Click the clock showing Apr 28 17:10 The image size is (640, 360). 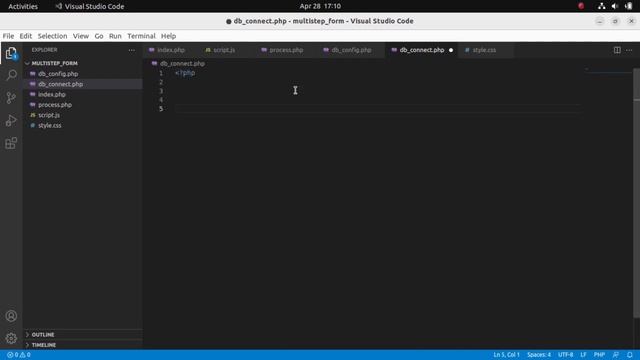coord(320,6)
